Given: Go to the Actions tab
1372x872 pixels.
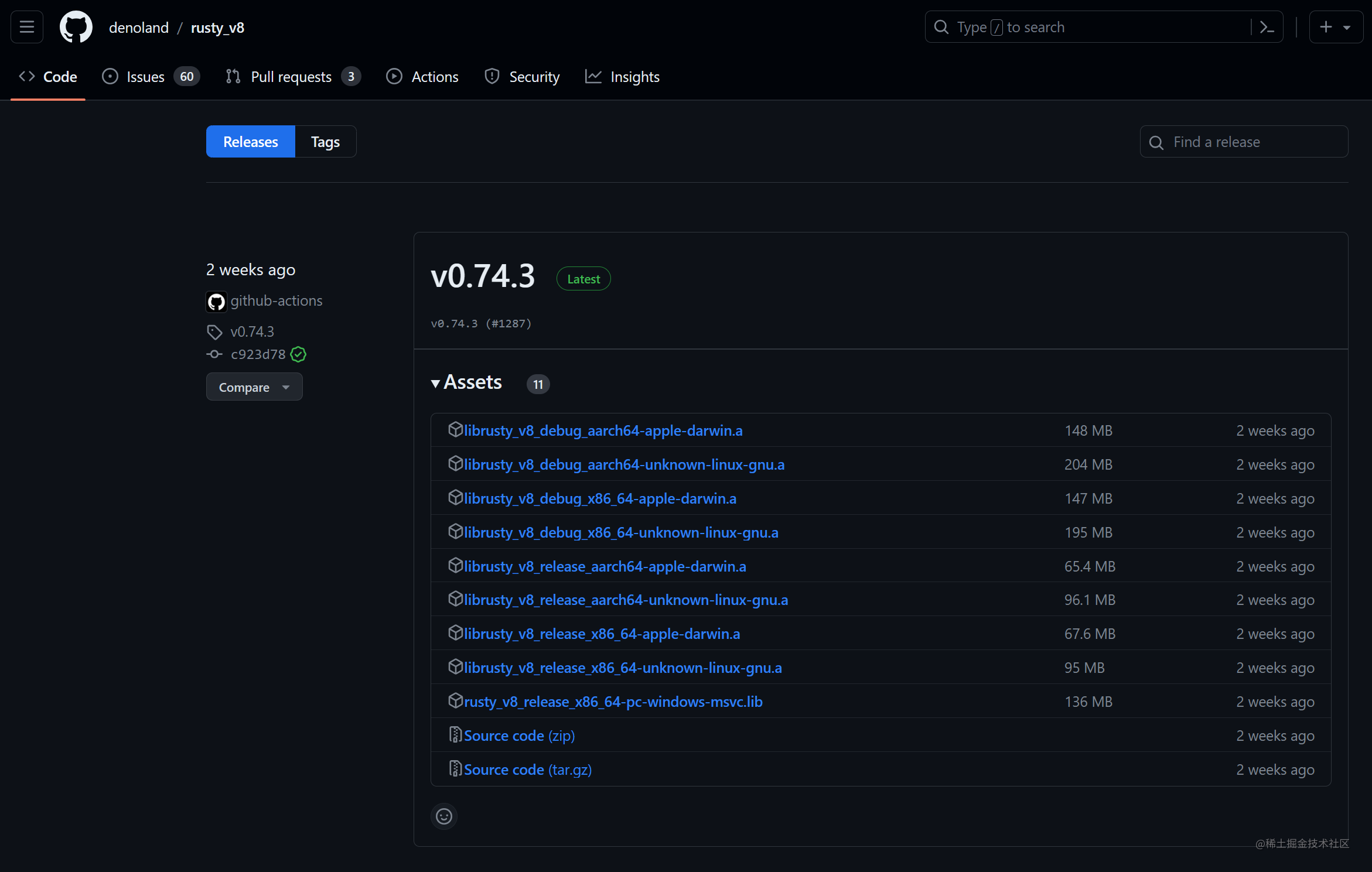Looking at the screenshot, I should pyautogui.click(x=434, y=77).
